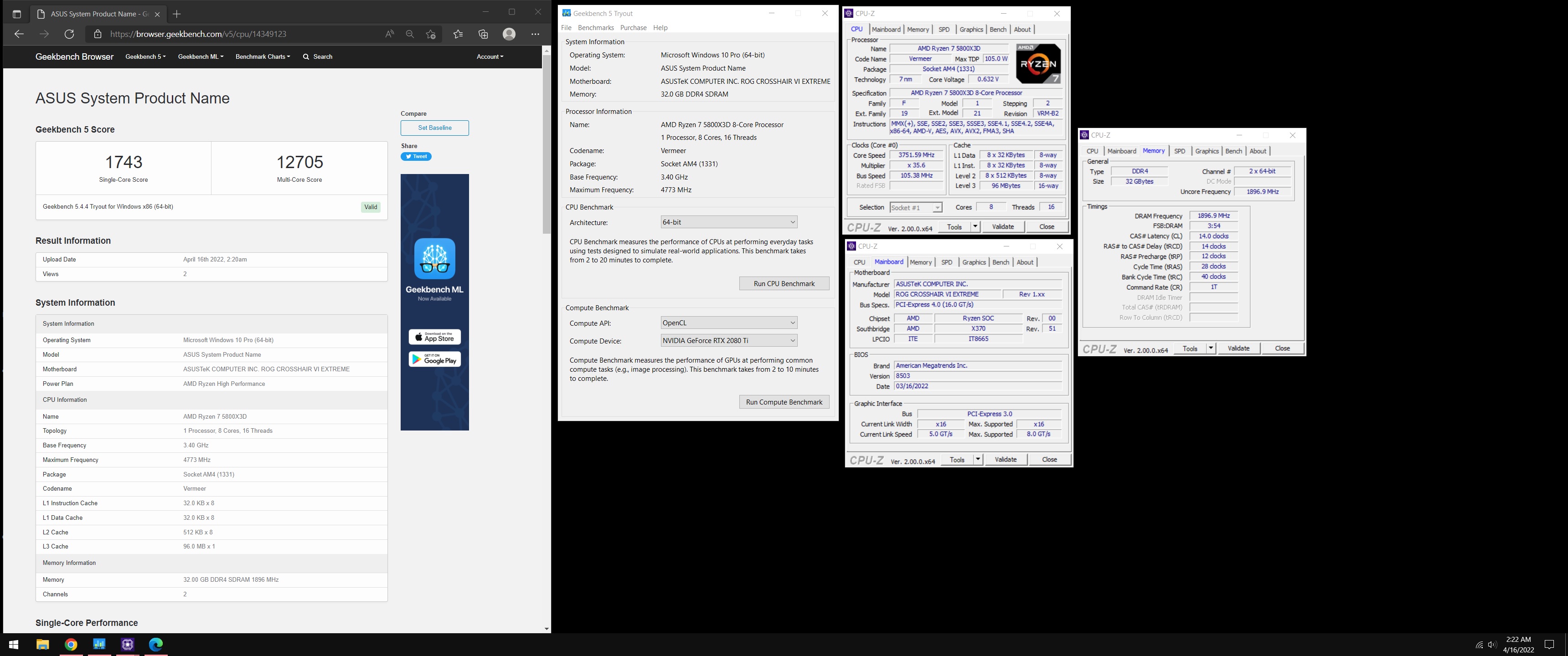The width and height of the screenshot is (1568, 656).
Task: Activate Read aloud icon in address bar
Action: [390, 34]
